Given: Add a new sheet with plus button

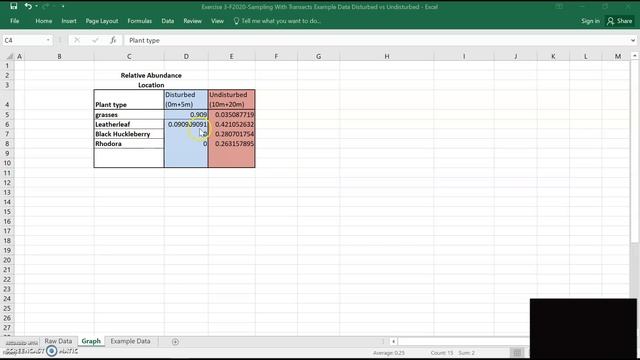Looking at the screenshot, I should pyautogui.click(x=175, y=342).
